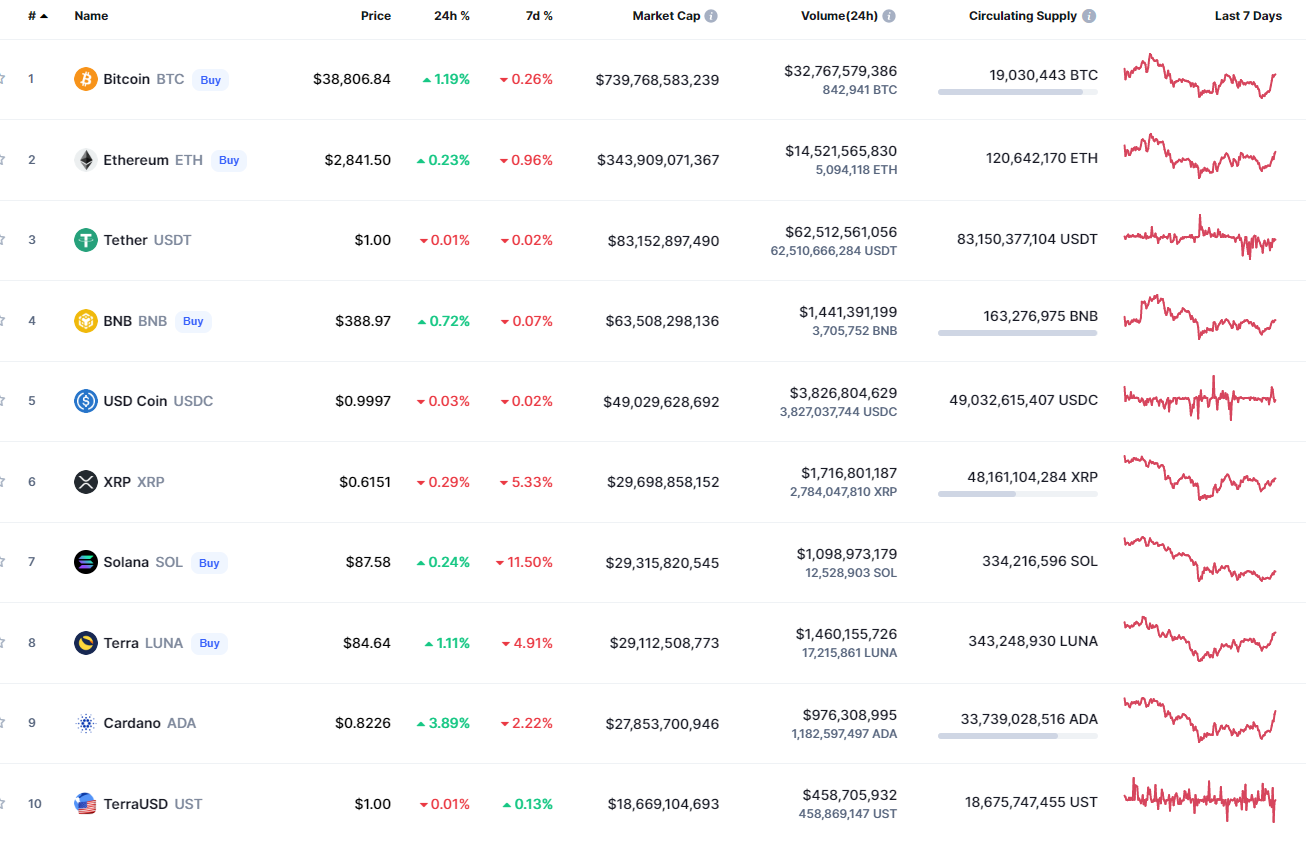This screenshot has width=1306, height=841.
Task: Click the Buy button next to Bitcoin
Action: (210, 80)
